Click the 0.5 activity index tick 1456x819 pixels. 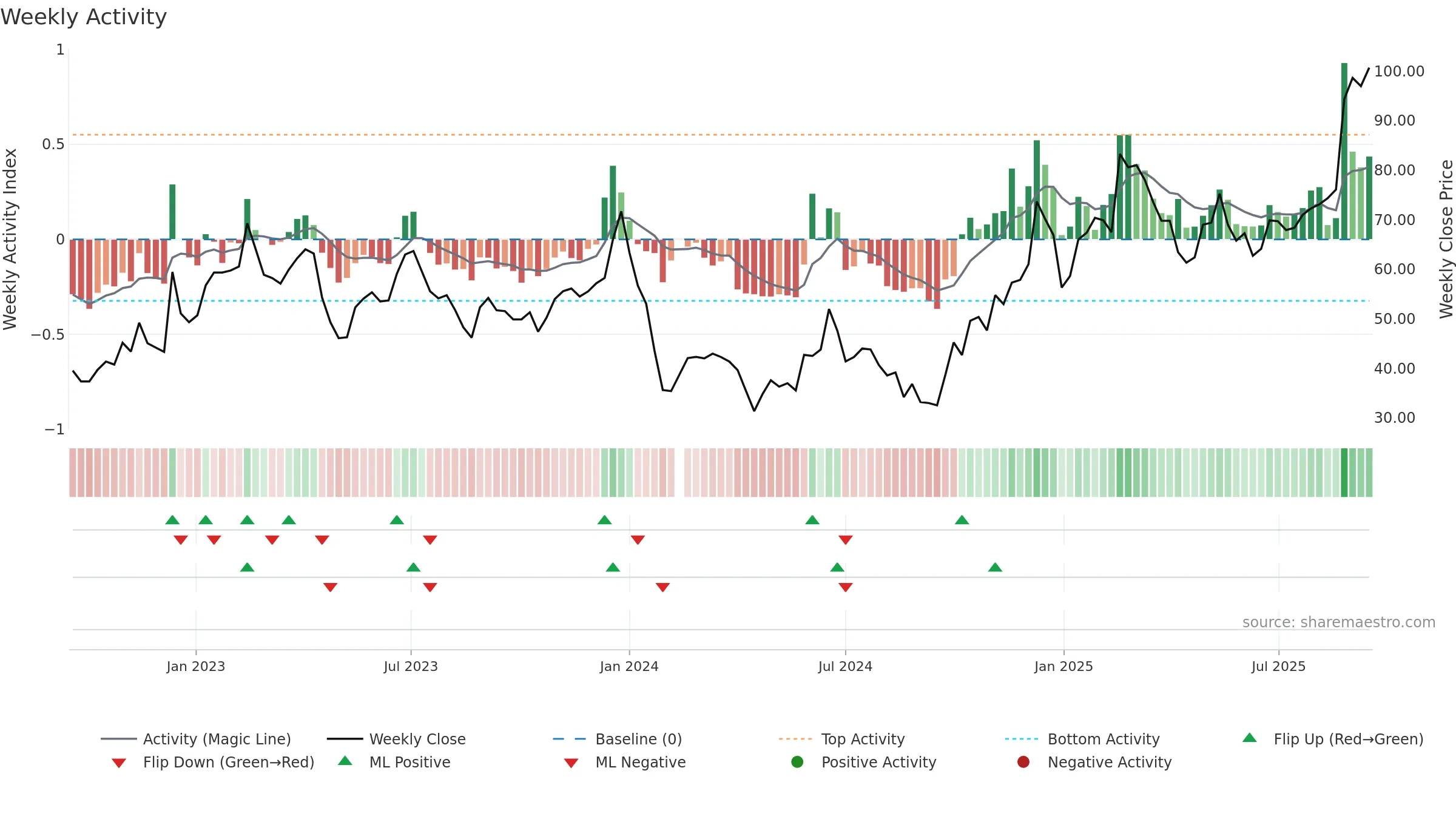tap(53, 144)
